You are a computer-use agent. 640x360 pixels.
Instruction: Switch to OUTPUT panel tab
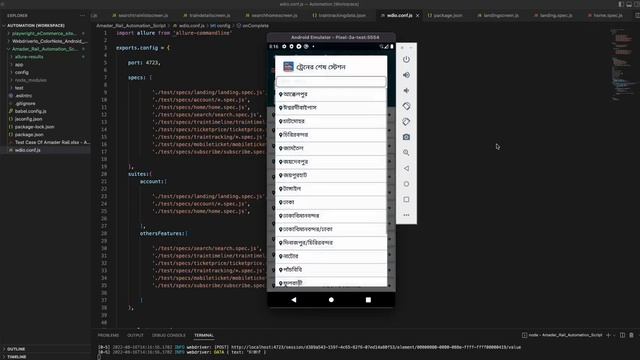pyautogui.click(x=135, y=335)
